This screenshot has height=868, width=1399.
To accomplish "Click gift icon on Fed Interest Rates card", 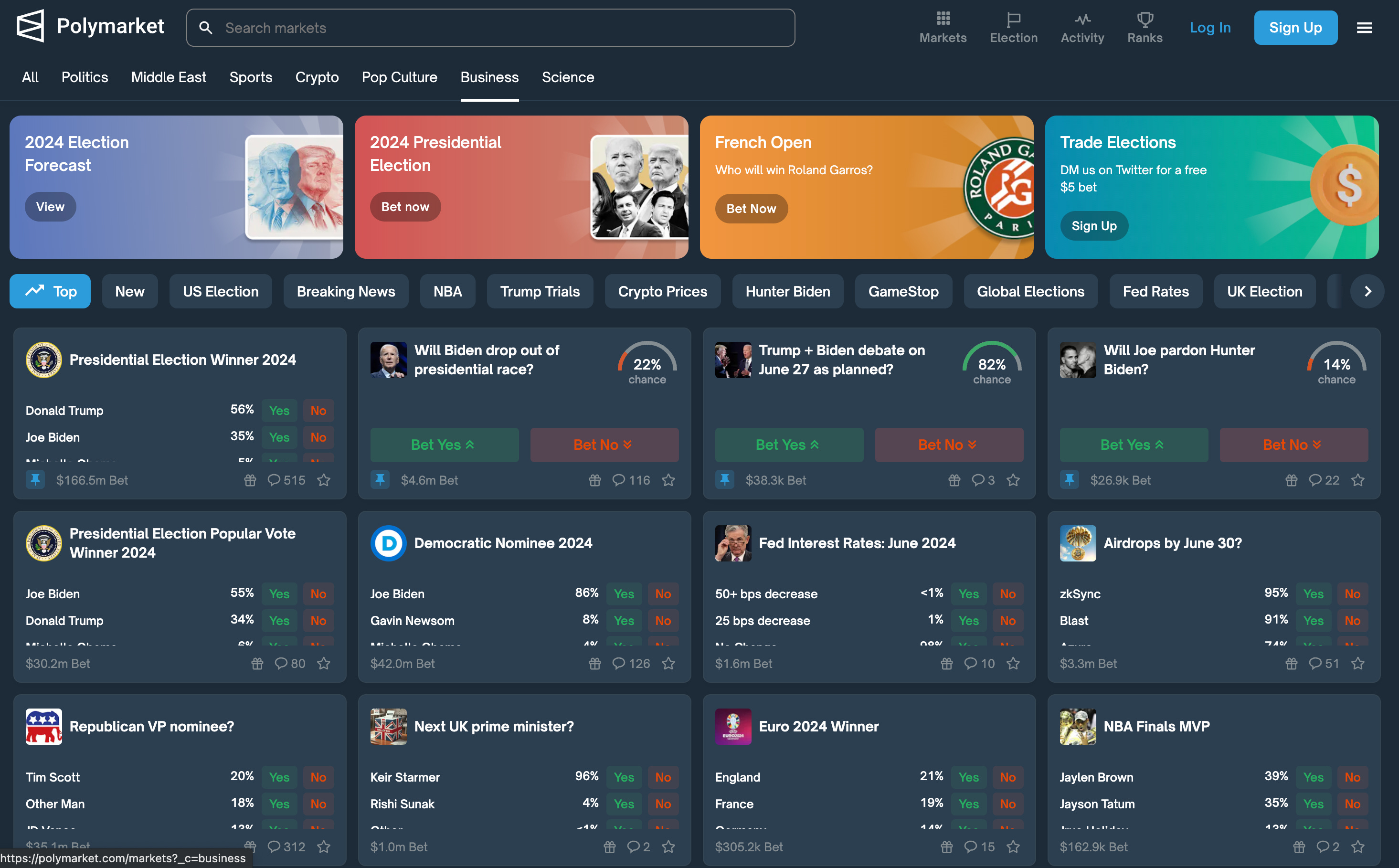I will pyautogui.click(x=947, y=664).
